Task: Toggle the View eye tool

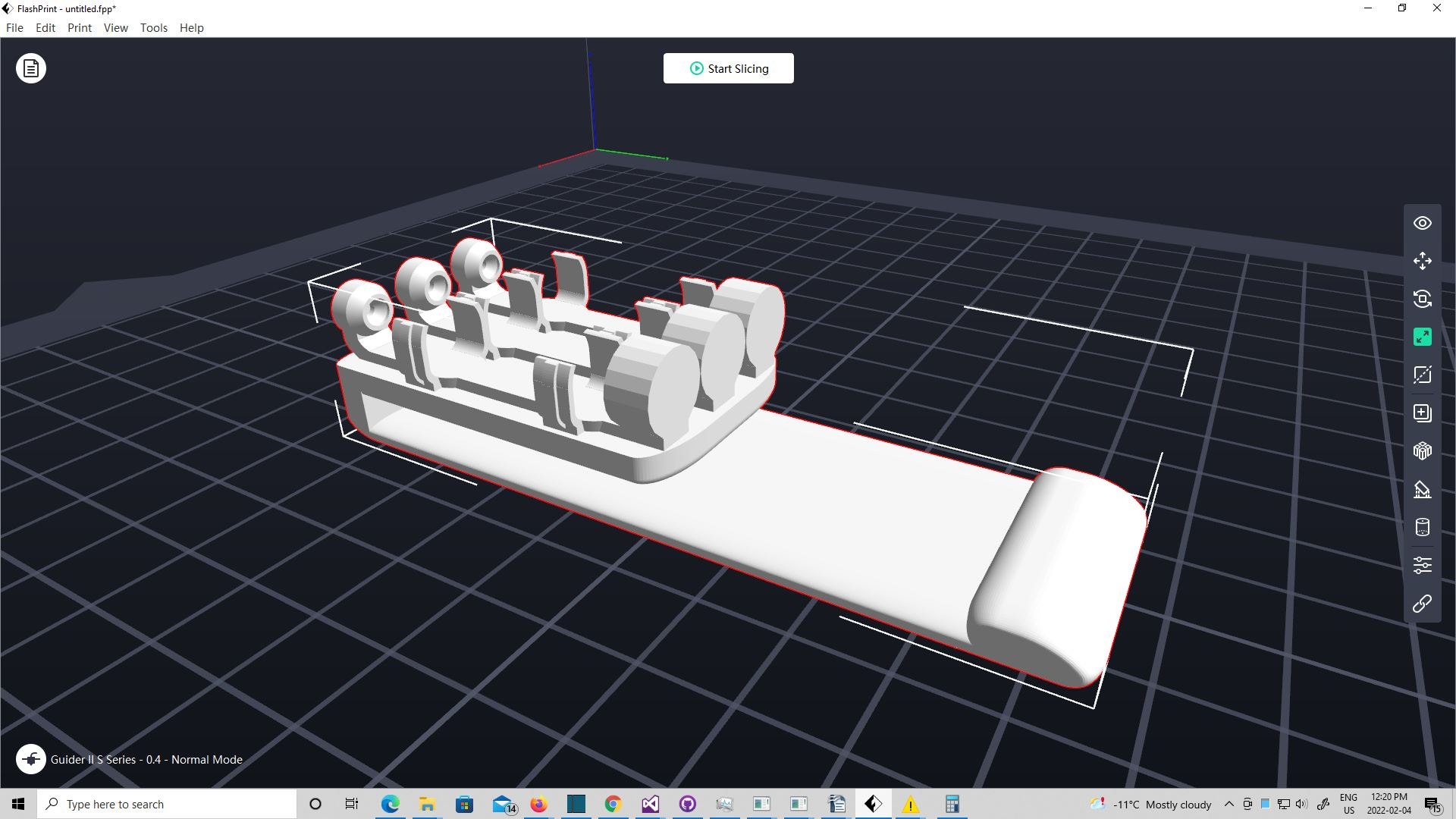Action: coord(1422,223)
